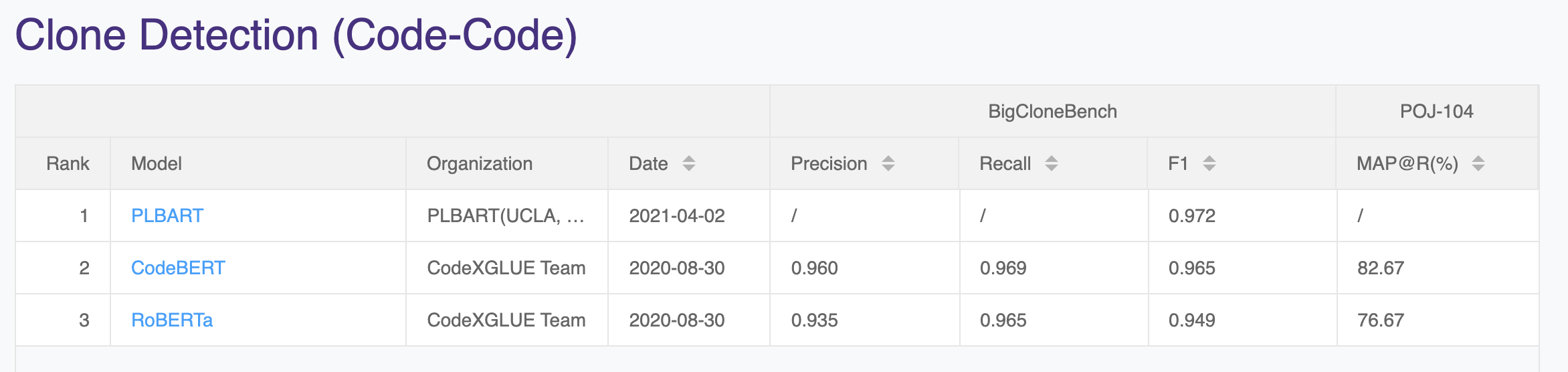Open the PLBART model link
Screen dimensions: 1568x372
pyautogui.click(x=167, y=215)
